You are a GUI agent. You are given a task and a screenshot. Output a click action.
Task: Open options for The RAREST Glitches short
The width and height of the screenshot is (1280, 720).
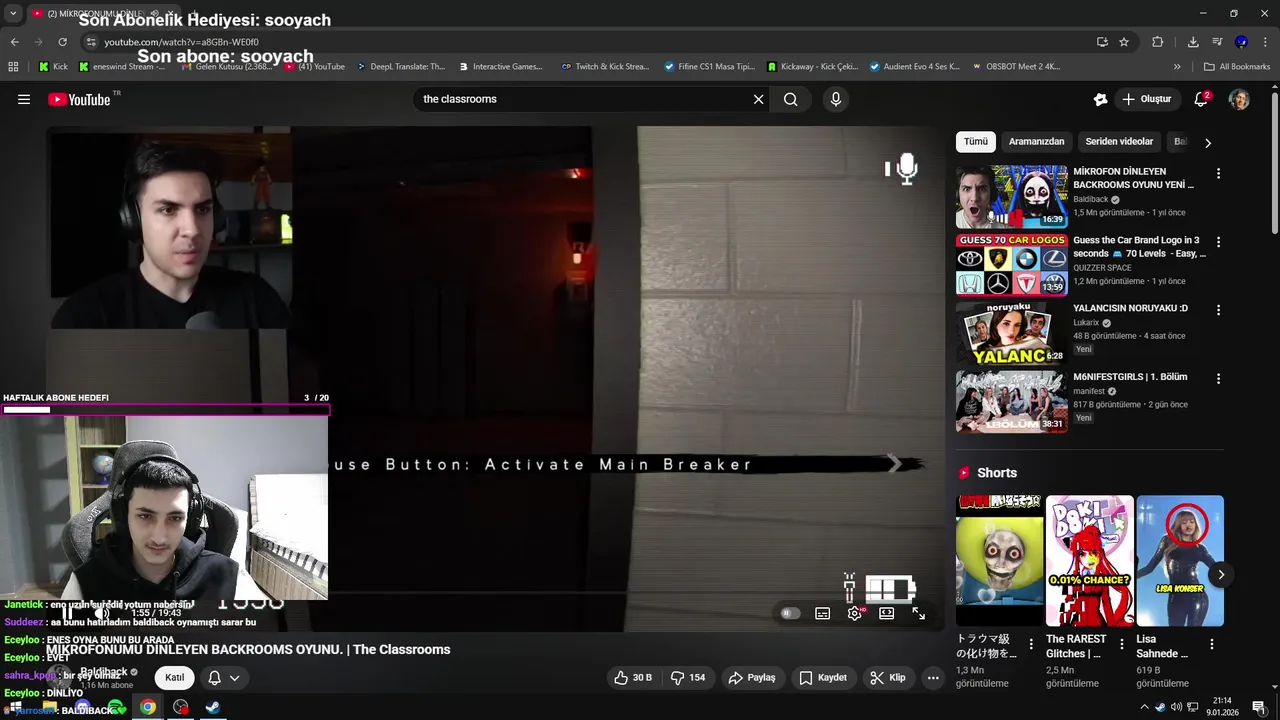pyautogui.click(x=1121, y=644)
